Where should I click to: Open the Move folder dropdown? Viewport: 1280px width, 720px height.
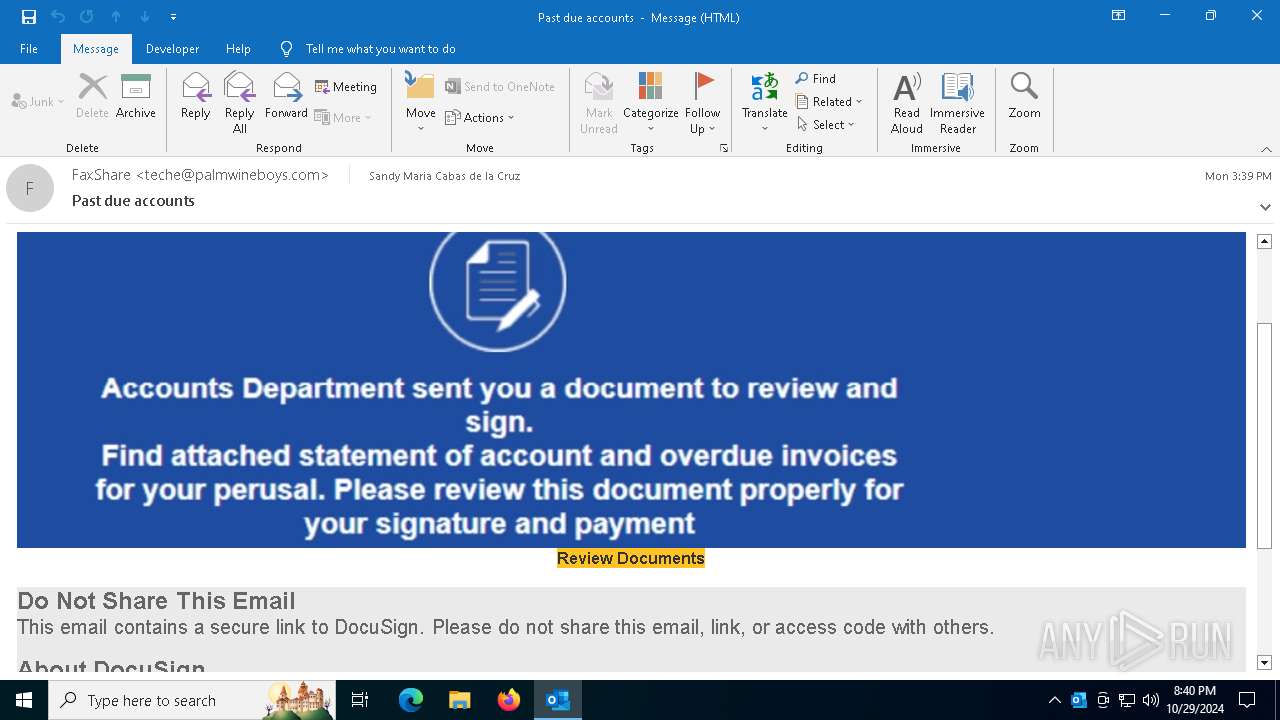click(x=421, y=103)
